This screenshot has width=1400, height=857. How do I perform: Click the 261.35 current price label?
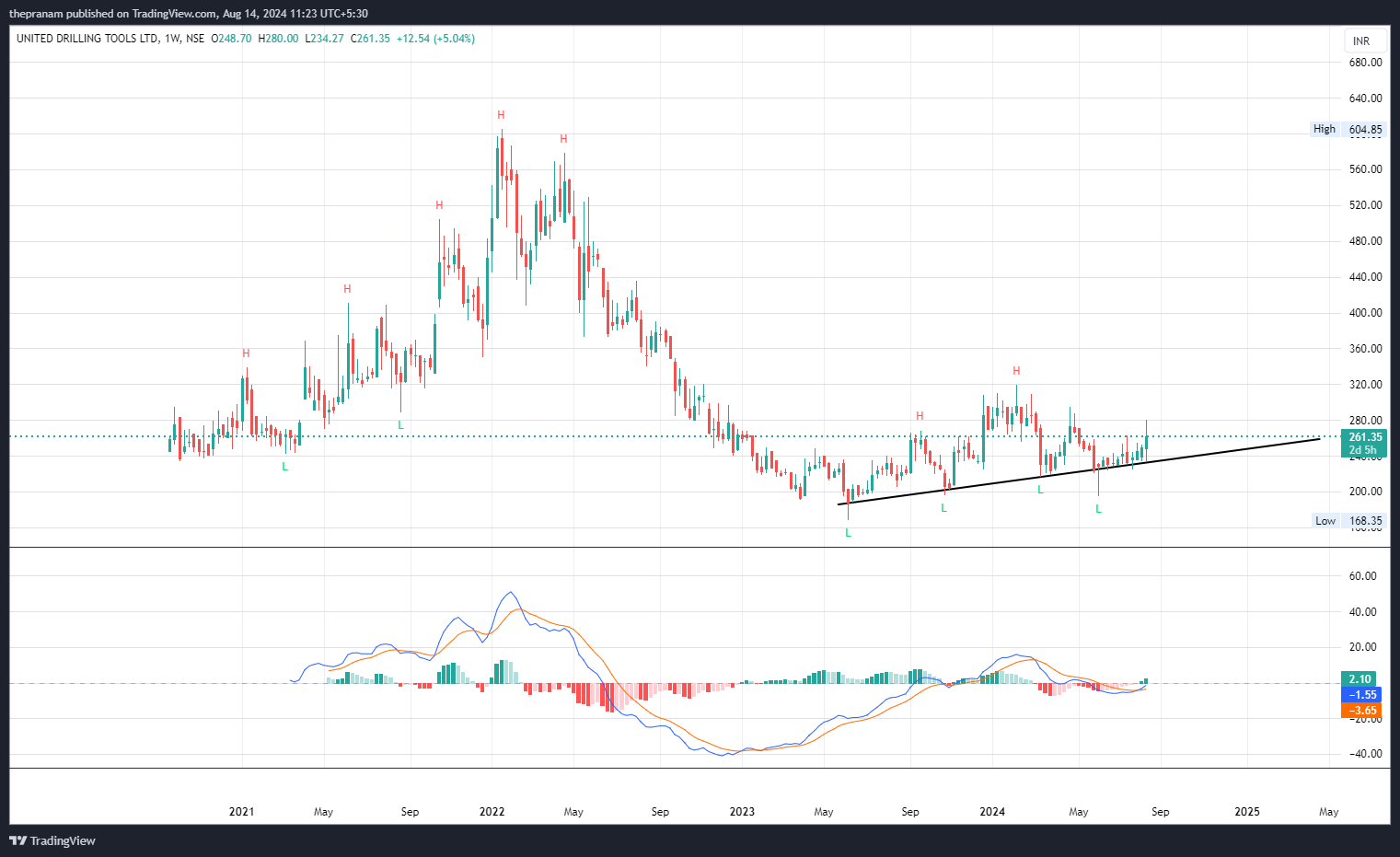(x=1365, y=437)
